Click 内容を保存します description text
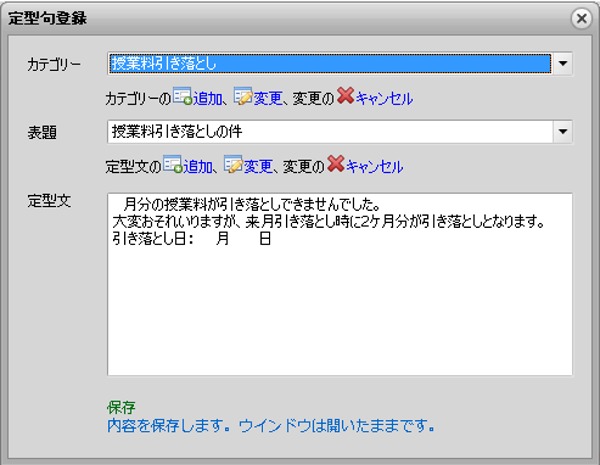This screenshot has width=600, height=465. coord(271,426)
